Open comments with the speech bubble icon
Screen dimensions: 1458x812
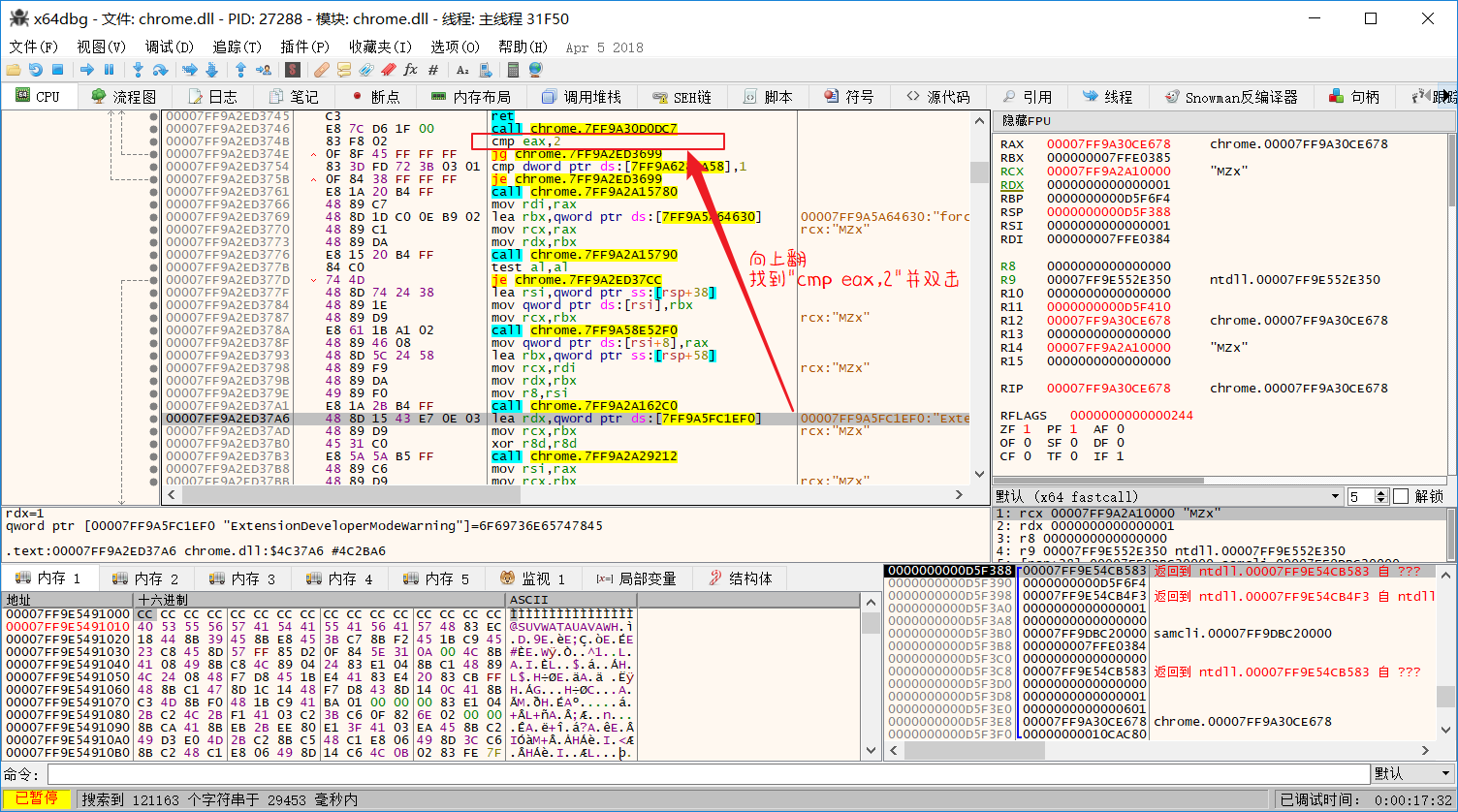click(344, 70)
